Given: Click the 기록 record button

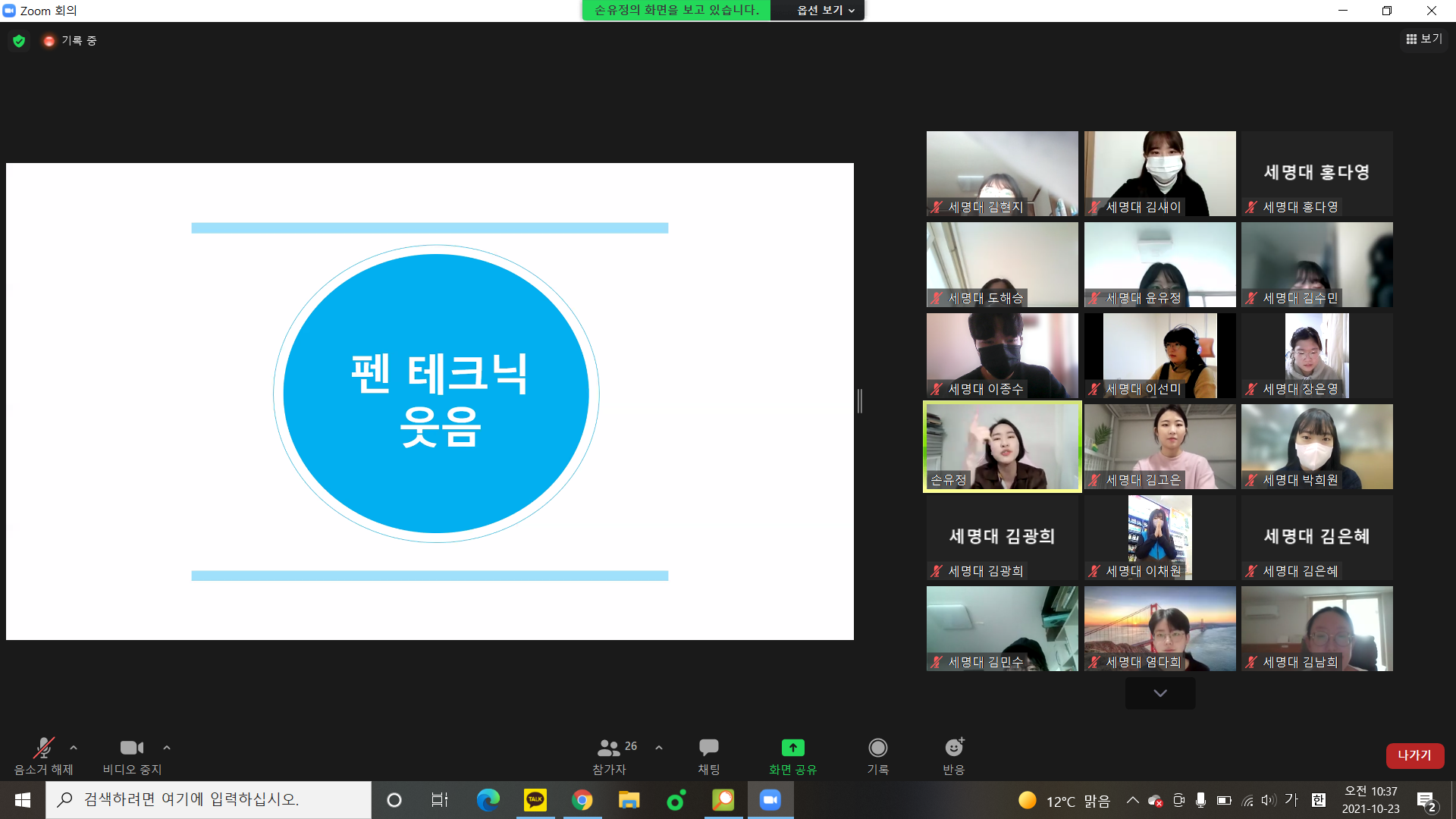Looking at the screenshot, I should tap(877, 756).
